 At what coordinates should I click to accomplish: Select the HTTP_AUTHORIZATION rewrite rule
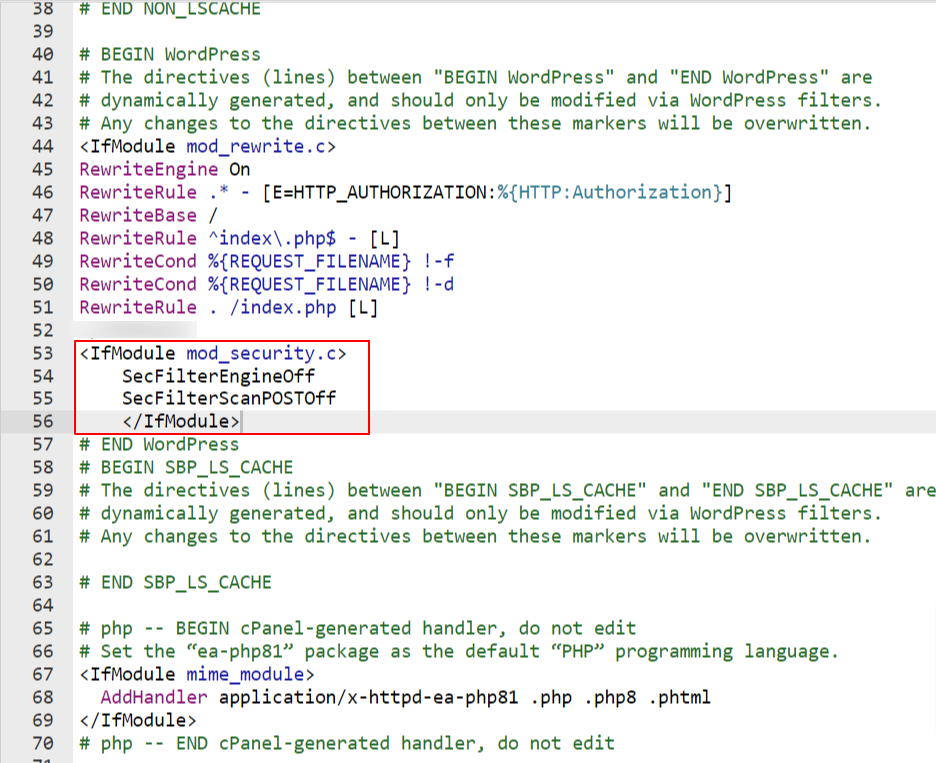[x=400, y=191]
